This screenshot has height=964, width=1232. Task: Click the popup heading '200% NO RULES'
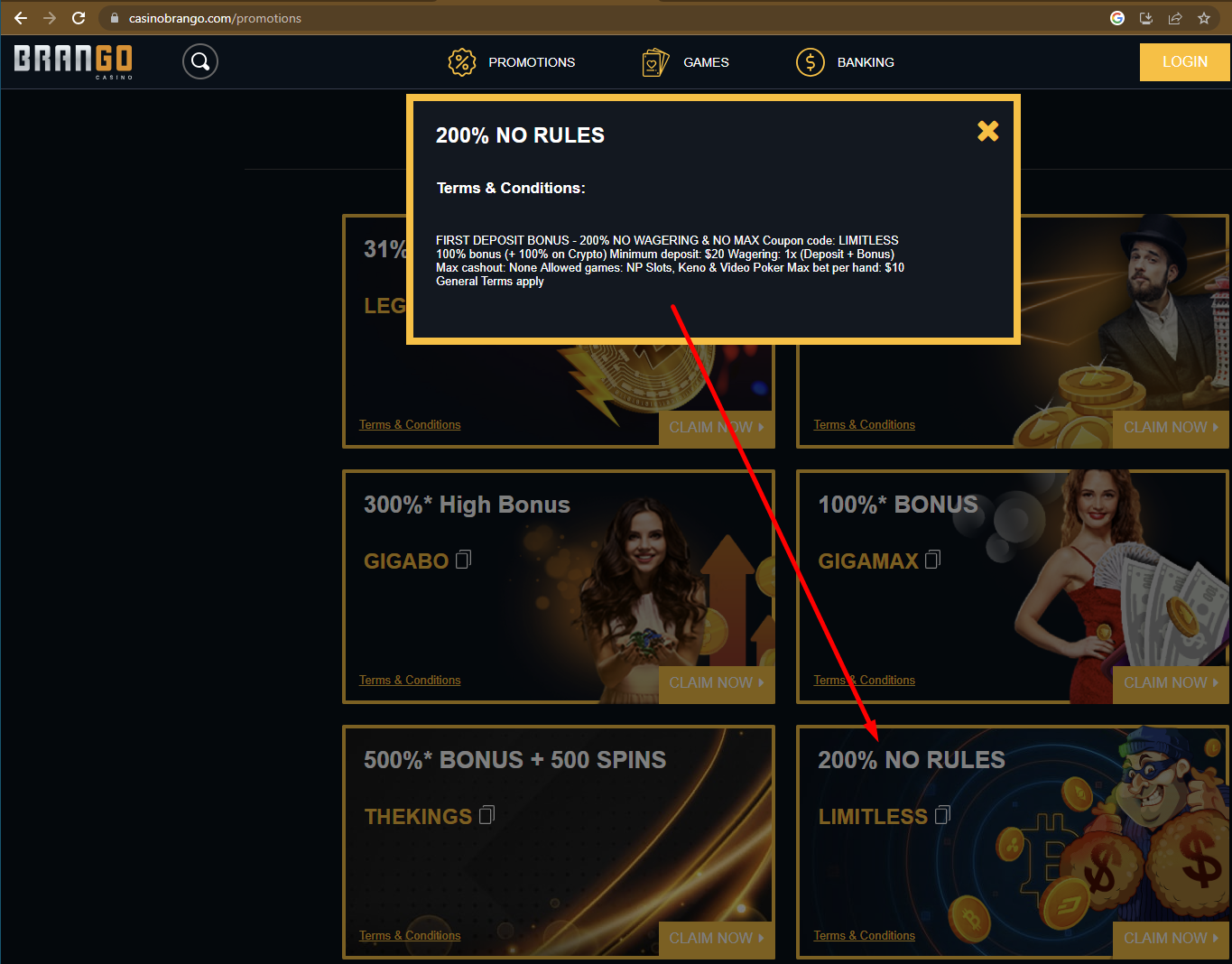pyautogui.click(x=520, y=135)
